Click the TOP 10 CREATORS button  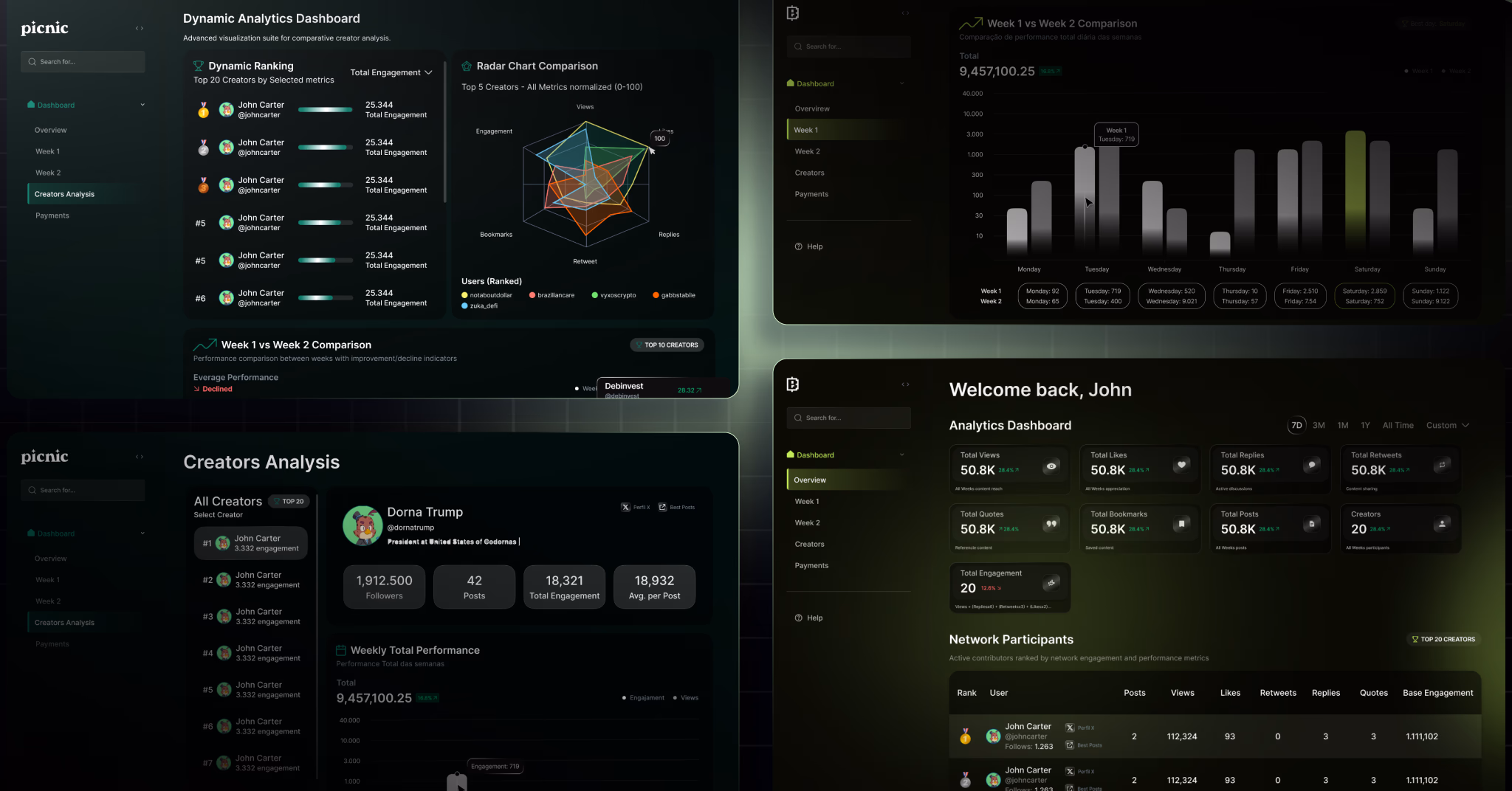tap(667, 345)
